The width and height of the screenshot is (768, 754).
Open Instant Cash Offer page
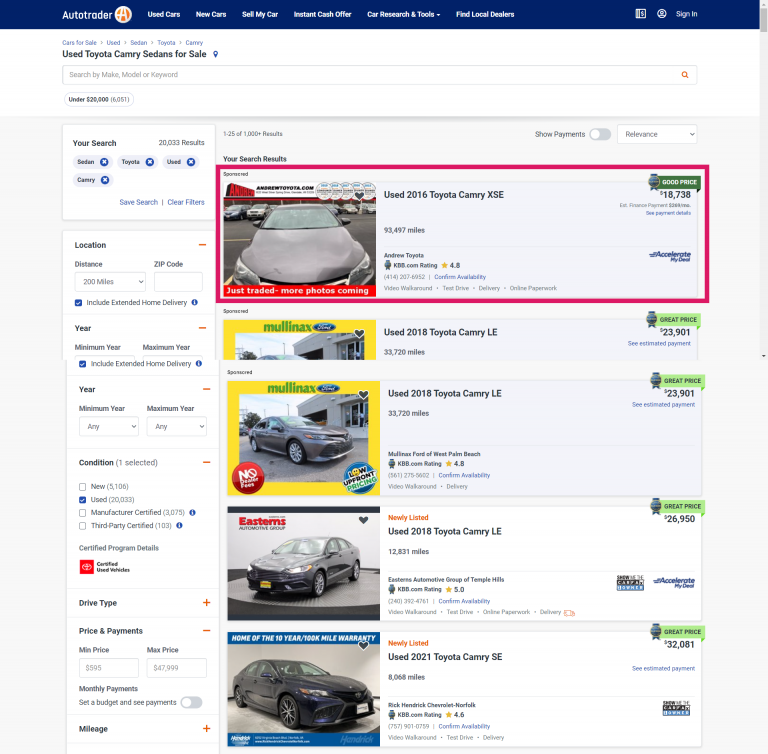click(x=322, y=14)
